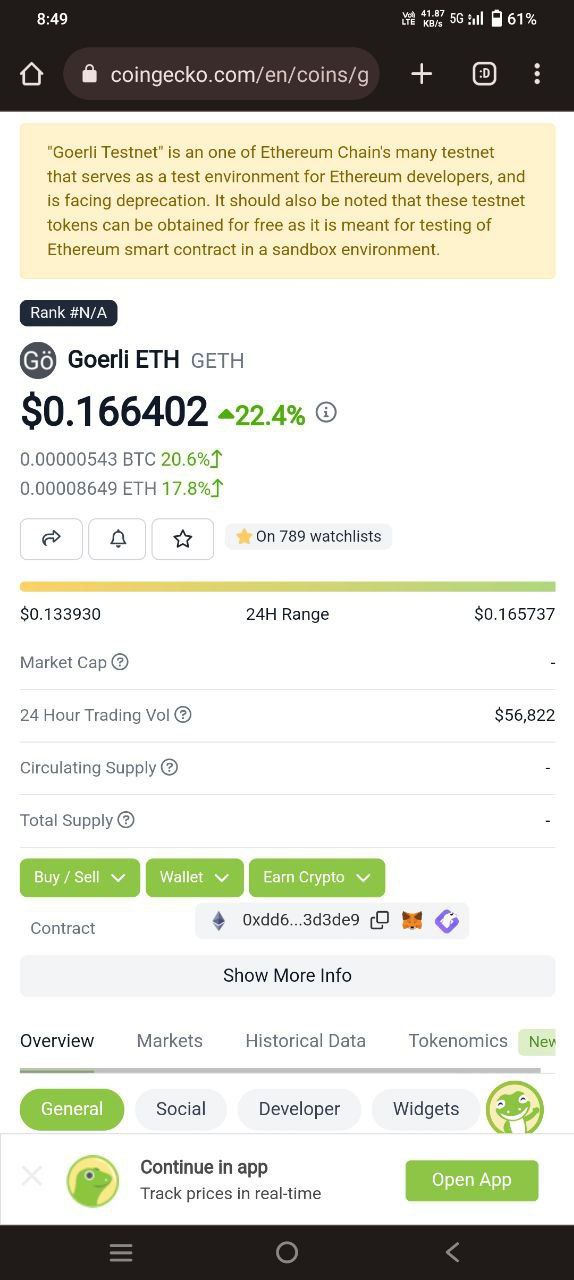Switch to the Markets tab

pyautogui.click(x=170, y=1041)
